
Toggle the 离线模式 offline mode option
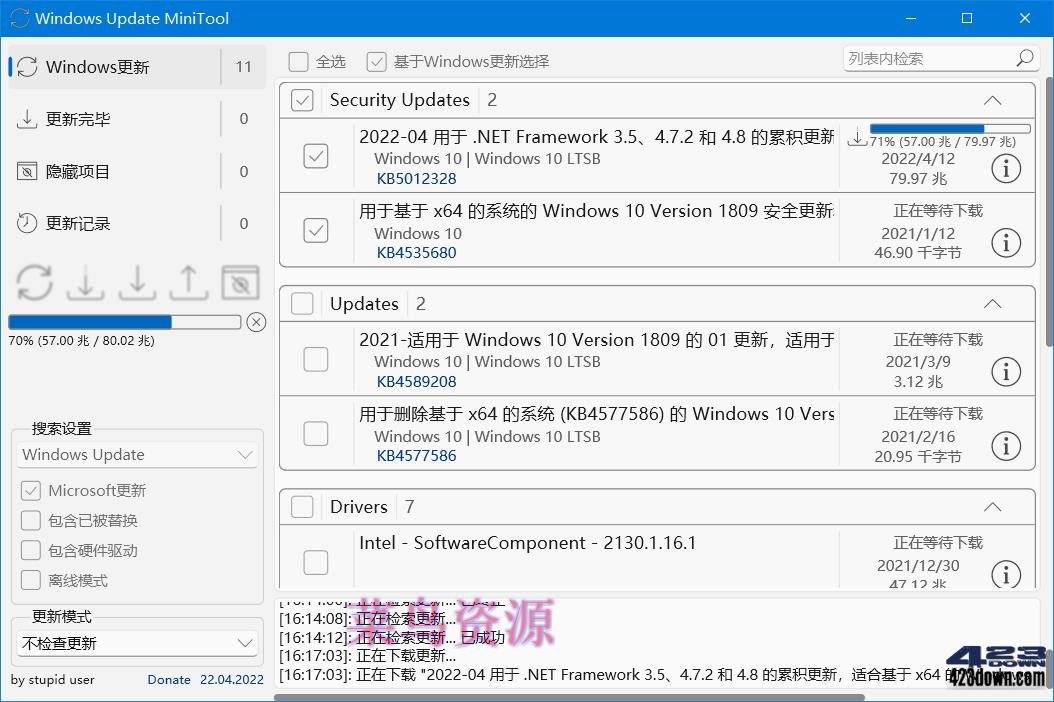coord(31,580)
